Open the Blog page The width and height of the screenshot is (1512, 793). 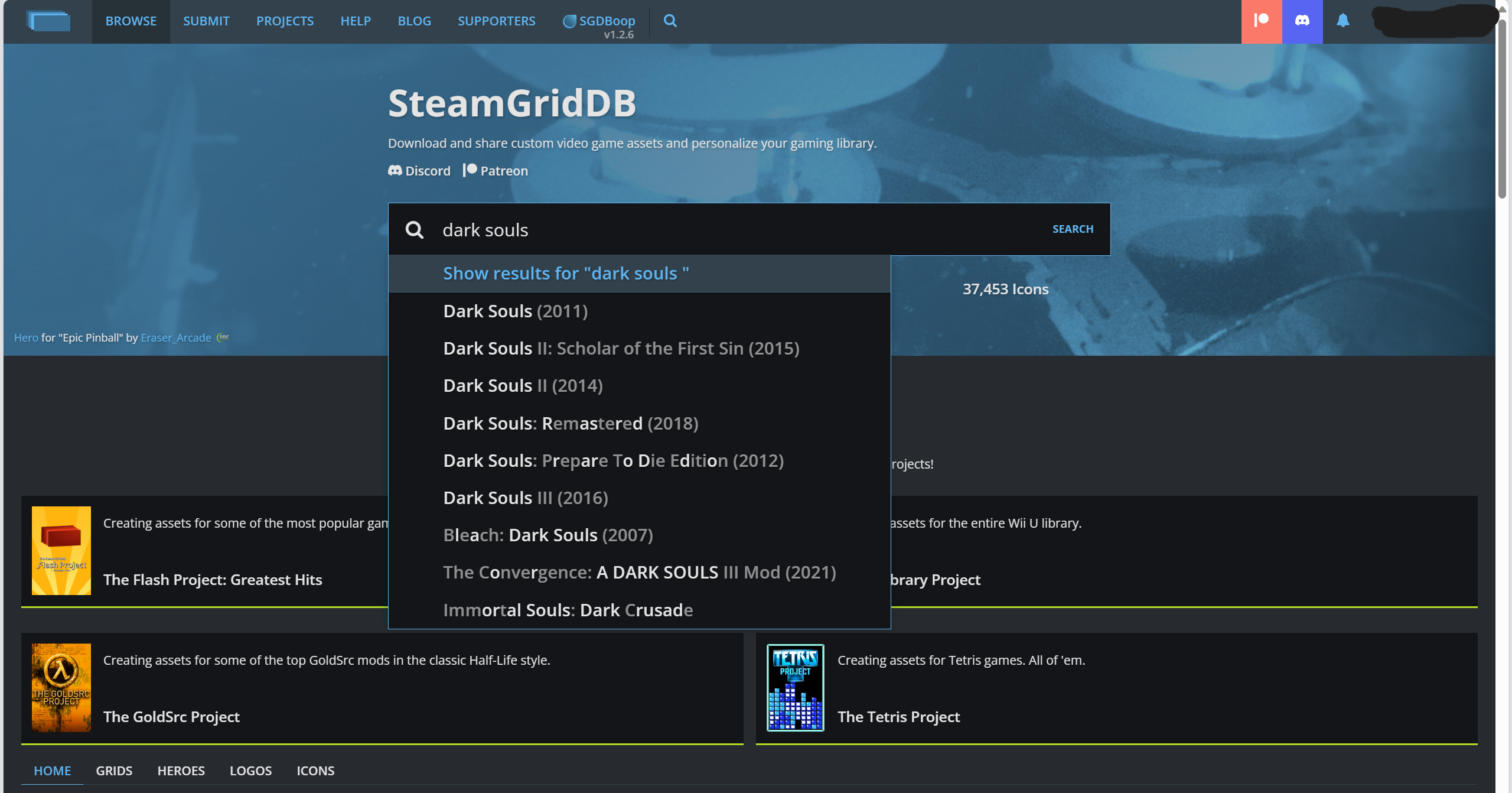[x=414, y=21]
